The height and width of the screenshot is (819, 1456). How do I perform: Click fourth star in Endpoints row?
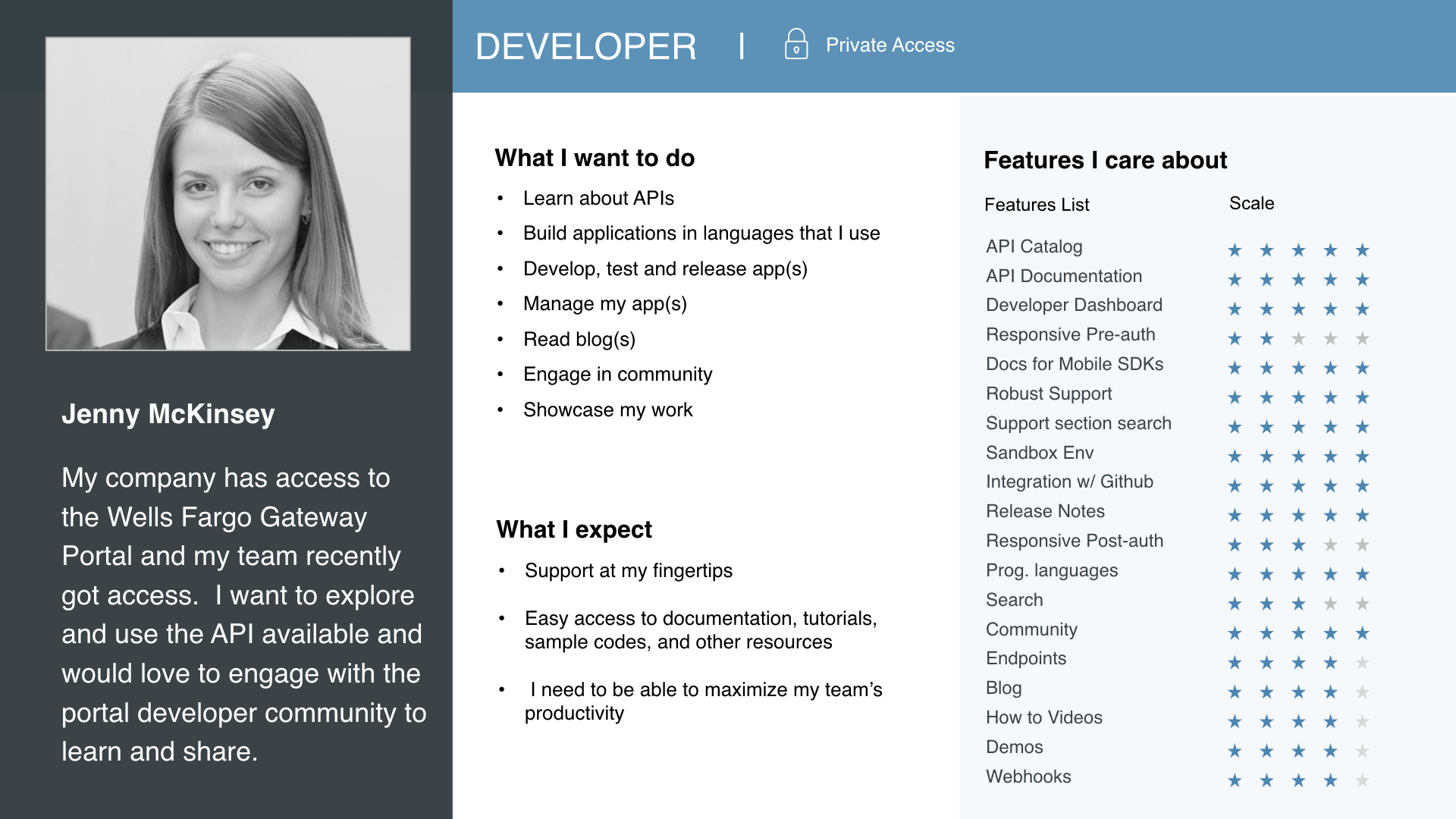(1330, 663)
